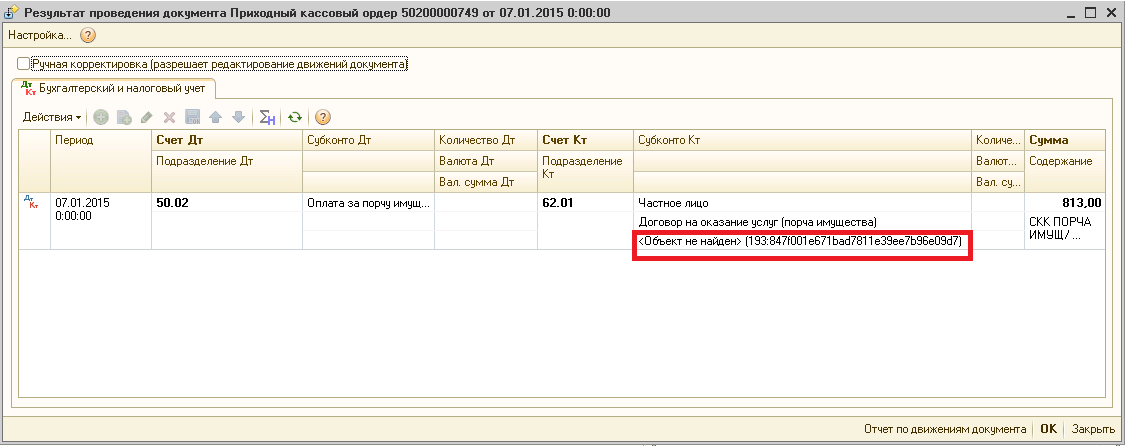
Task: Click the Delete (X) toolbar icon
Action: point(169,118)
